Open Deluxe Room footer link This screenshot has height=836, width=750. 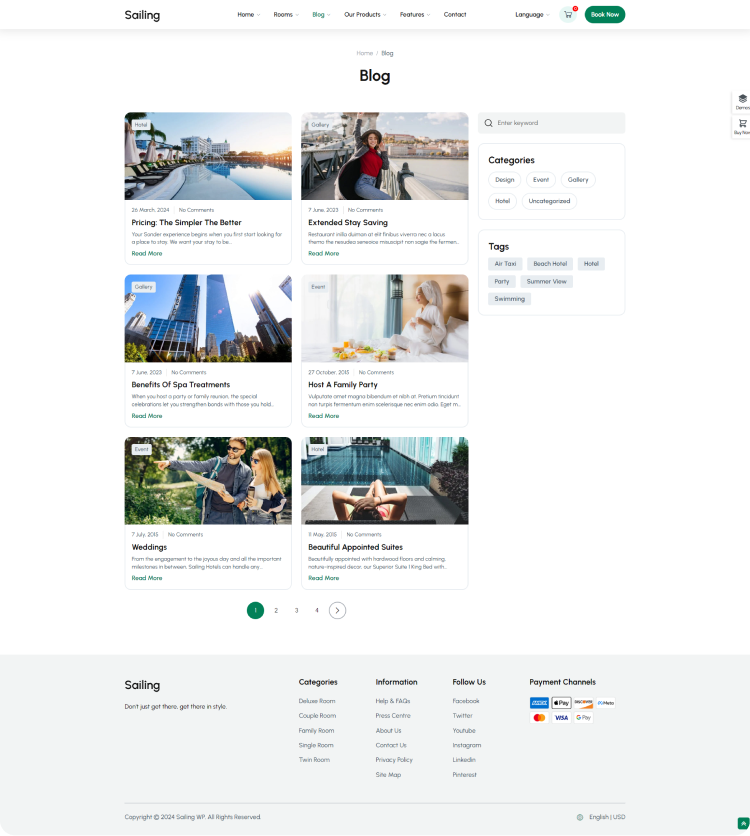click(317, 701)
